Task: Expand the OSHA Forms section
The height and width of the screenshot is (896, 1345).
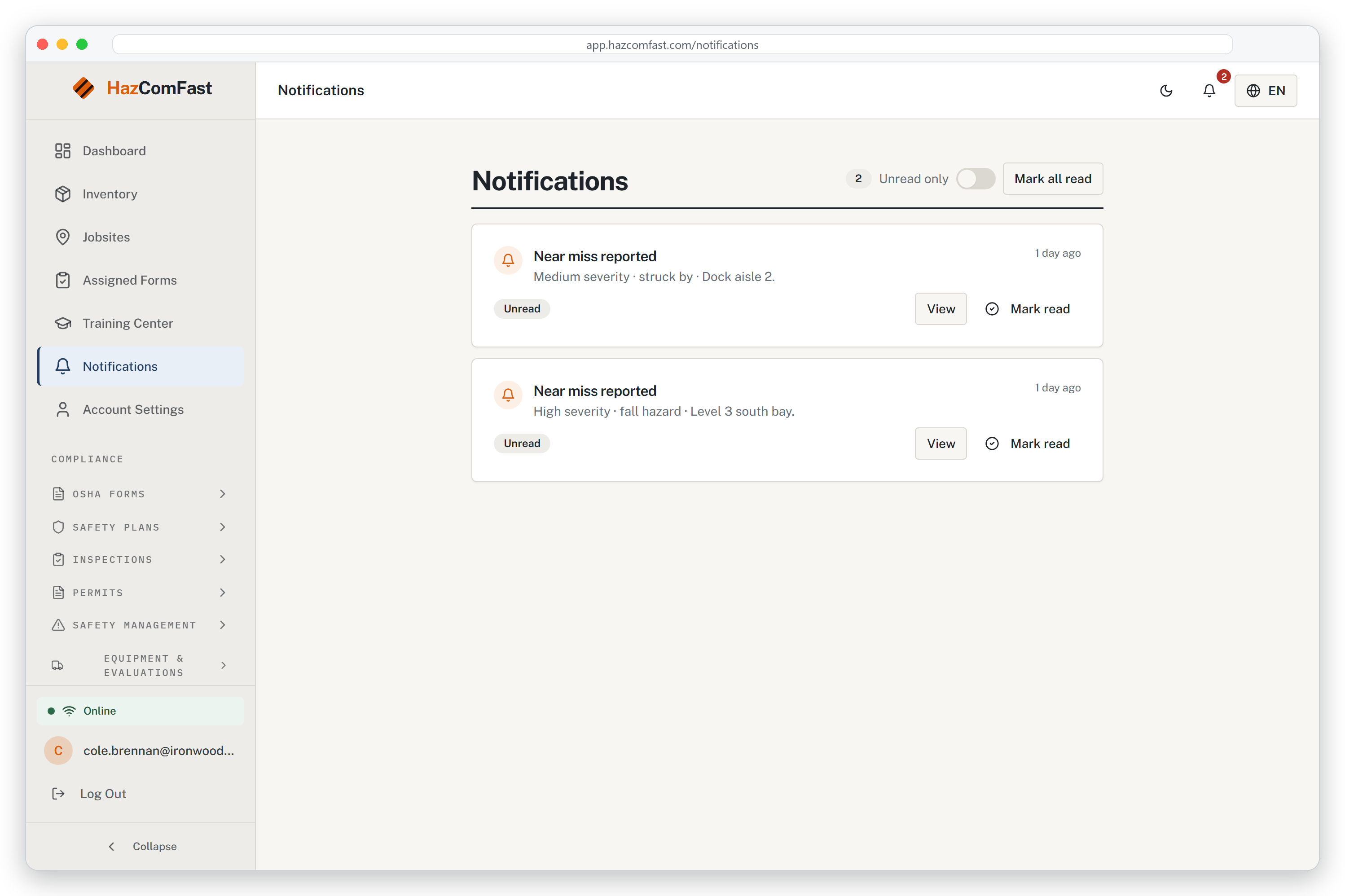Action: click(x=141, y=494)
